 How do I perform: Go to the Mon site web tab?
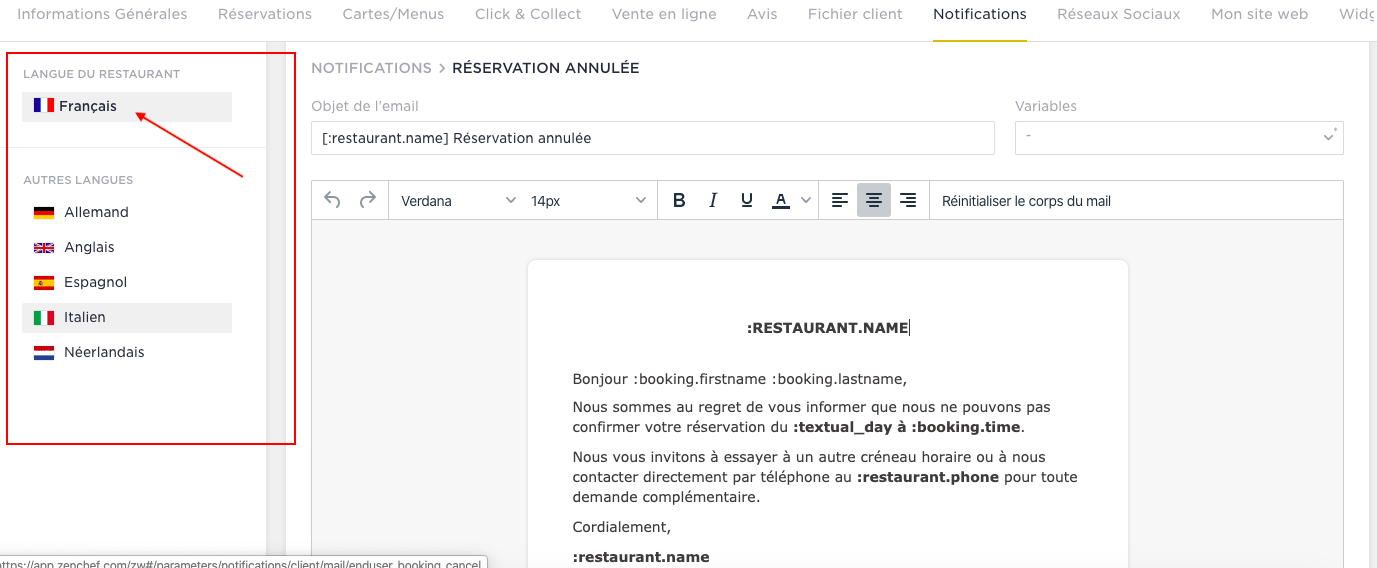1260,14
